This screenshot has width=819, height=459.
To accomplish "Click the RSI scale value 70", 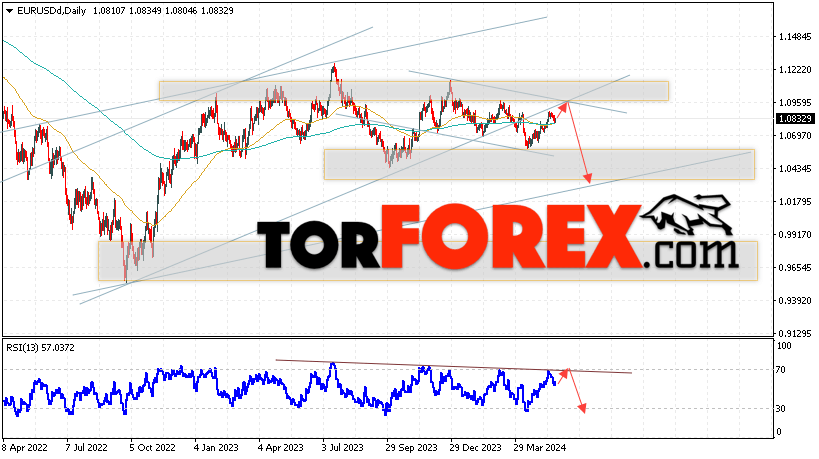I will point(781,370).
